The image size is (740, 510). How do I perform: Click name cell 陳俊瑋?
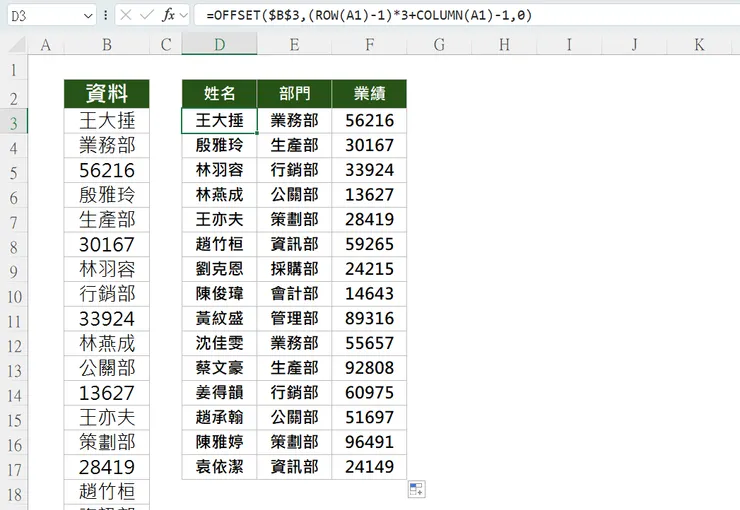219,294
